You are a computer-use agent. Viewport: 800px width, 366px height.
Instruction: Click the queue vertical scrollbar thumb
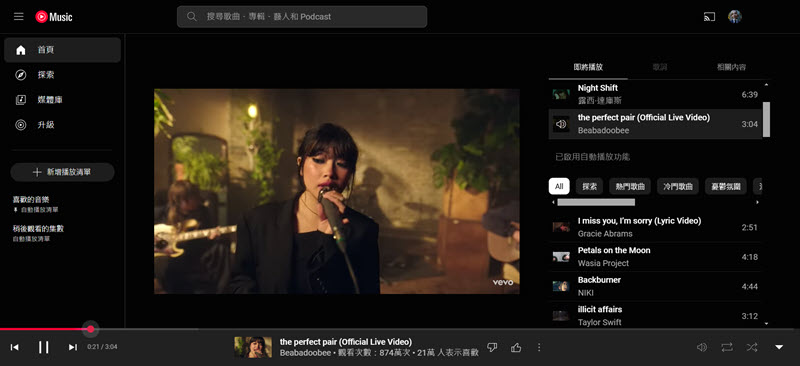click(766, 119)
